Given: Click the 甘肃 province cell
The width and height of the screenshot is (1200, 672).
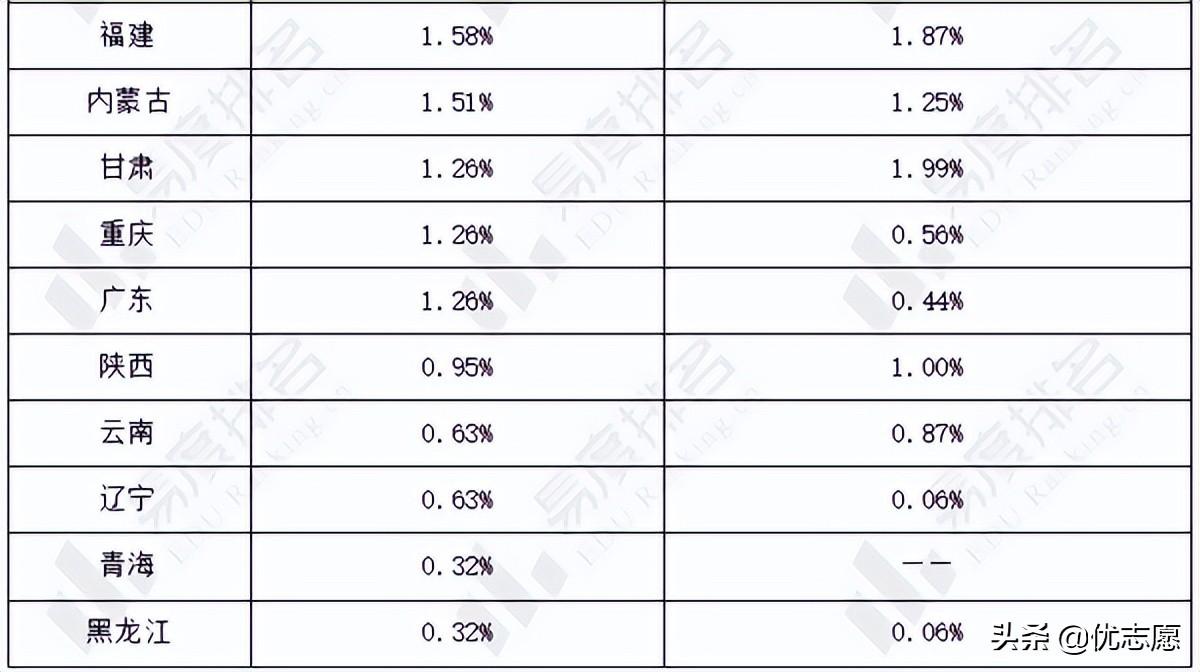Looking at the screenshot, I should click(127, 168).
